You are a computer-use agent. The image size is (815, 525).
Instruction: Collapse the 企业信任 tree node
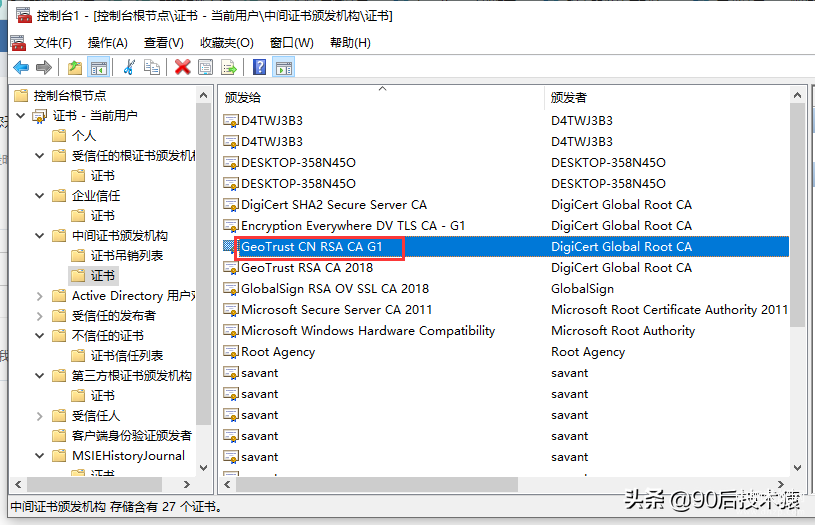pos(40,195)
